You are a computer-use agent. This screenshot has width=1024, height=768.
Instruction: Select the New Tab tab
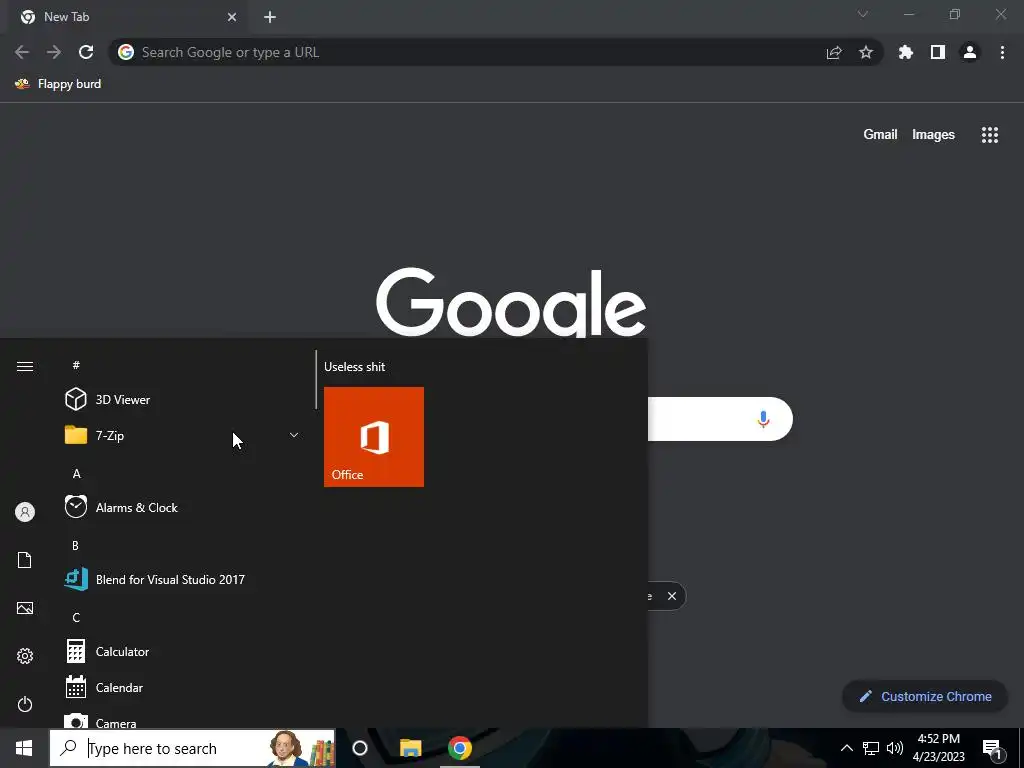[x=127, y=17]
